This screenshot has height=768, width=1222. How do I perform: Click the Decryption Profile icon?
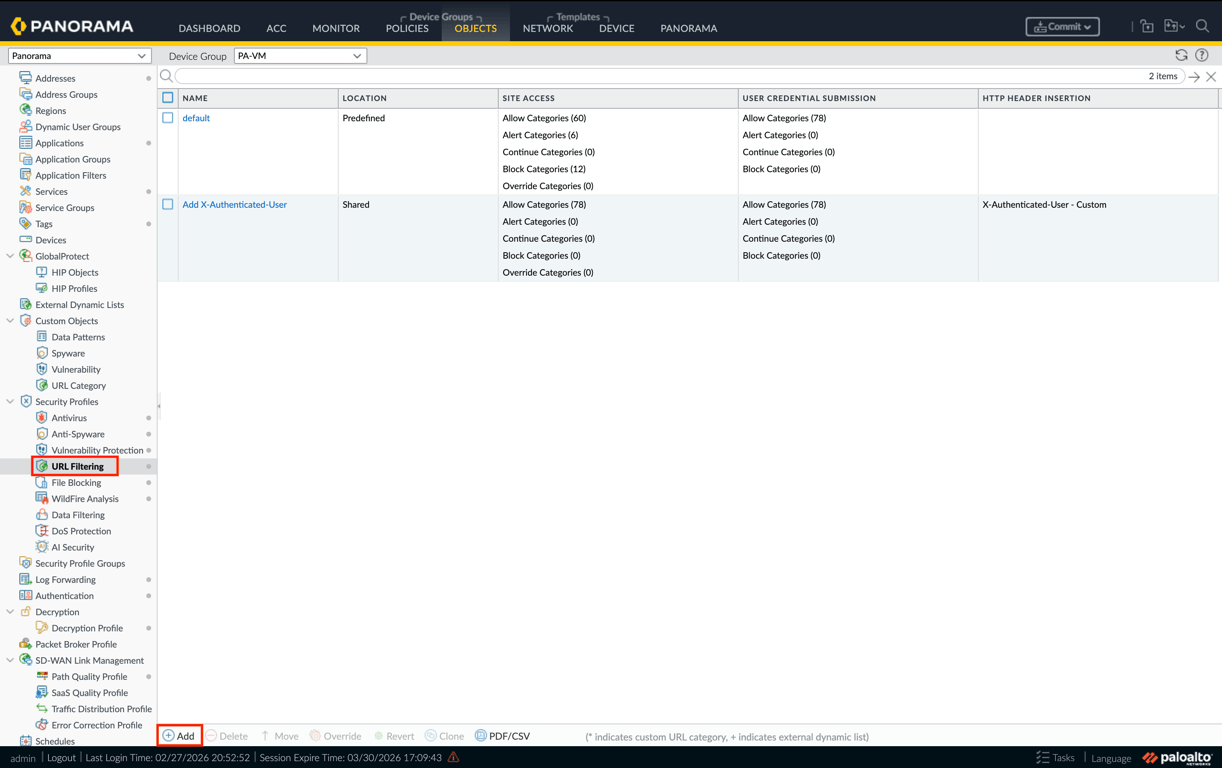click(41, 628)
